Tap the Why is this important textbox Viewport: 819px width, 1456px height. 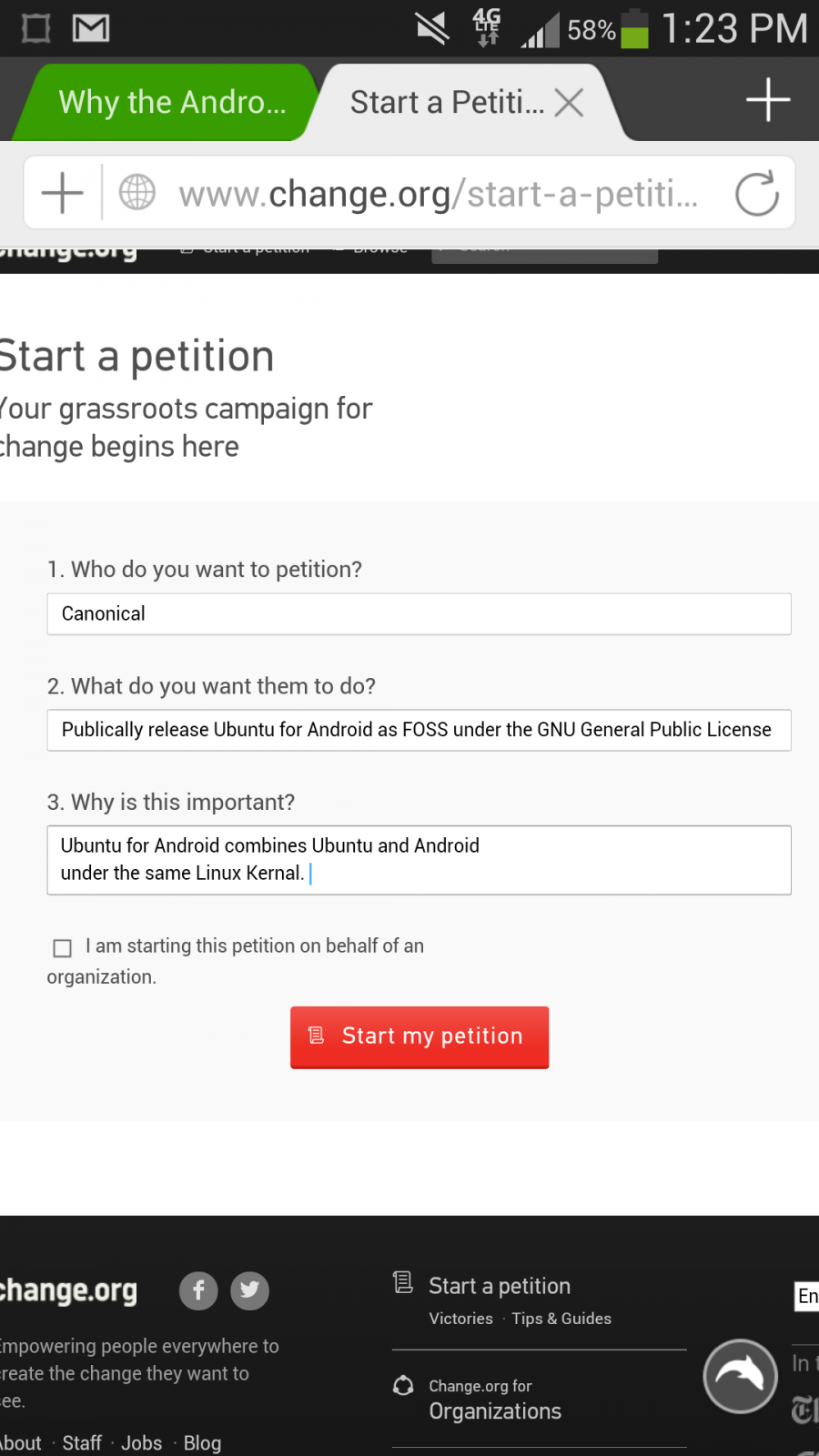pos(419,860)
